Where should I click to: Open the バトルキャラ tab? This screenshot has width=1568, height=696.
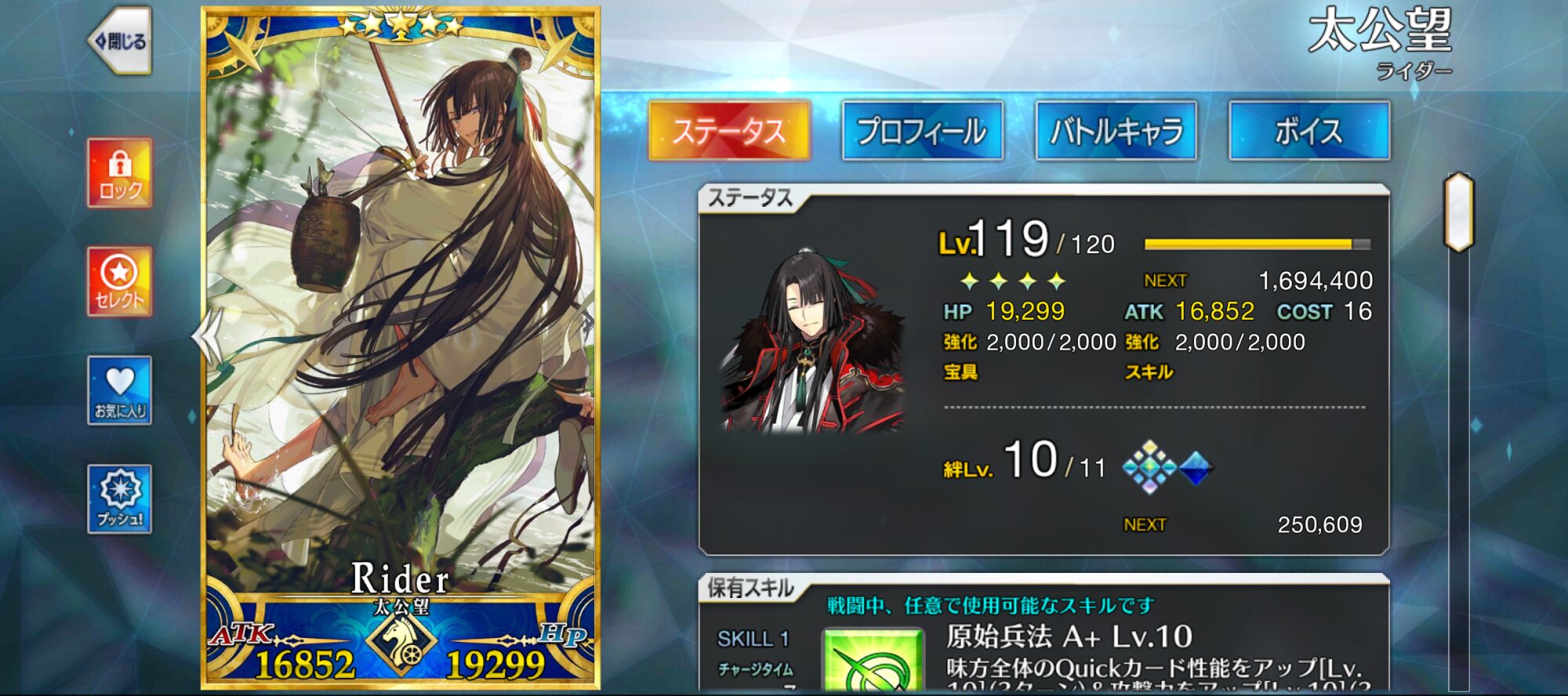[x=1116, y=131]
